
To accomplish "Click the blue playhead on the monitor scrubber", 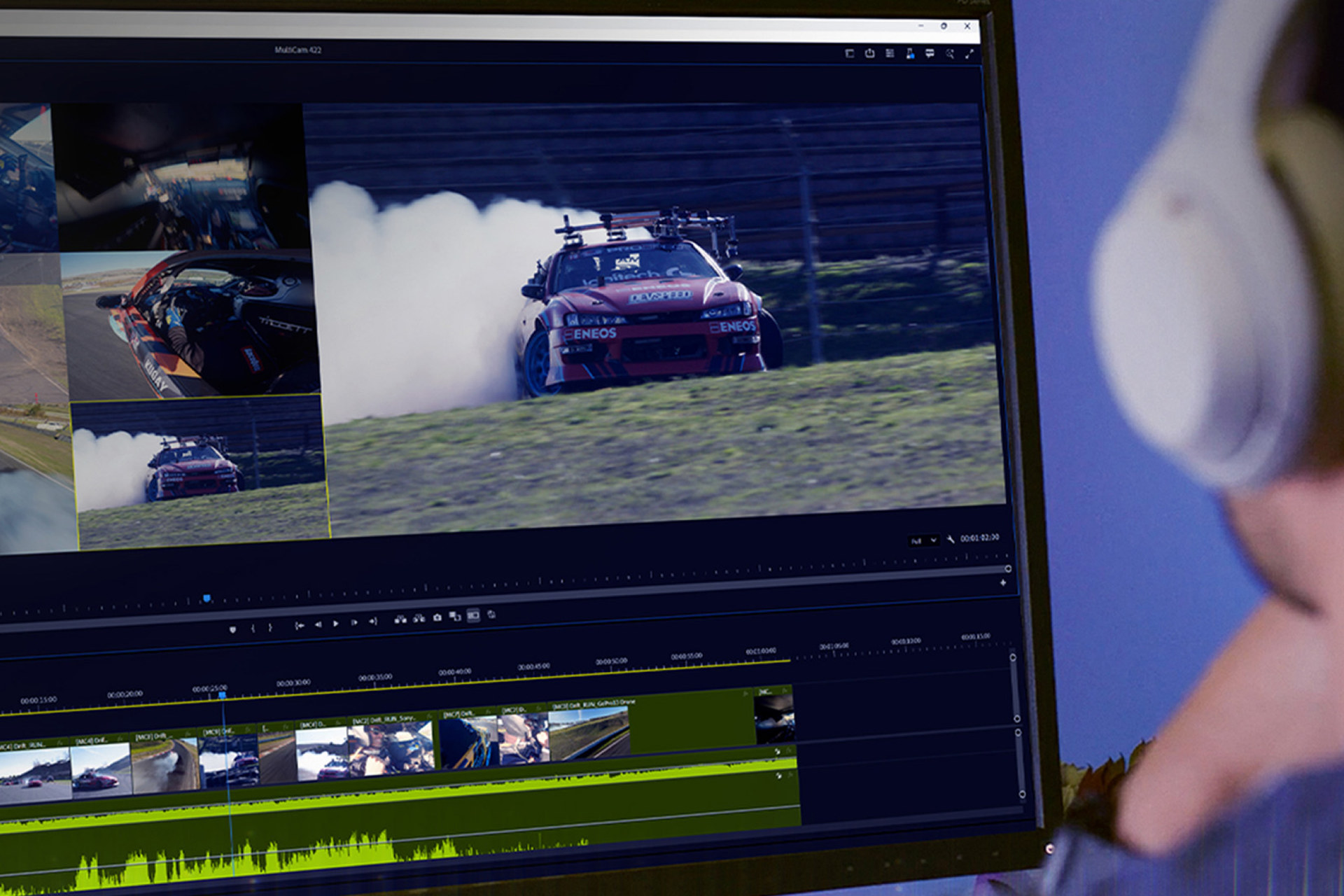I will coord(206,598).
